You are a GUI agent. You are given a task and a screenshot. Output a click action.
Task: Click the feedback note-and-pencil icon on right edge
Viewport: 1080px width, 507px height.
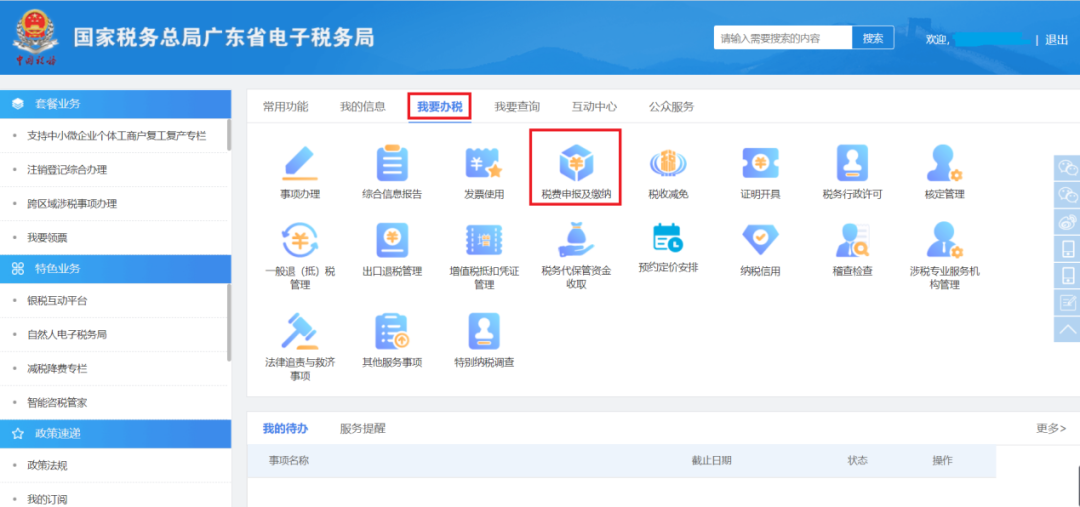[x=1067, y=302]
